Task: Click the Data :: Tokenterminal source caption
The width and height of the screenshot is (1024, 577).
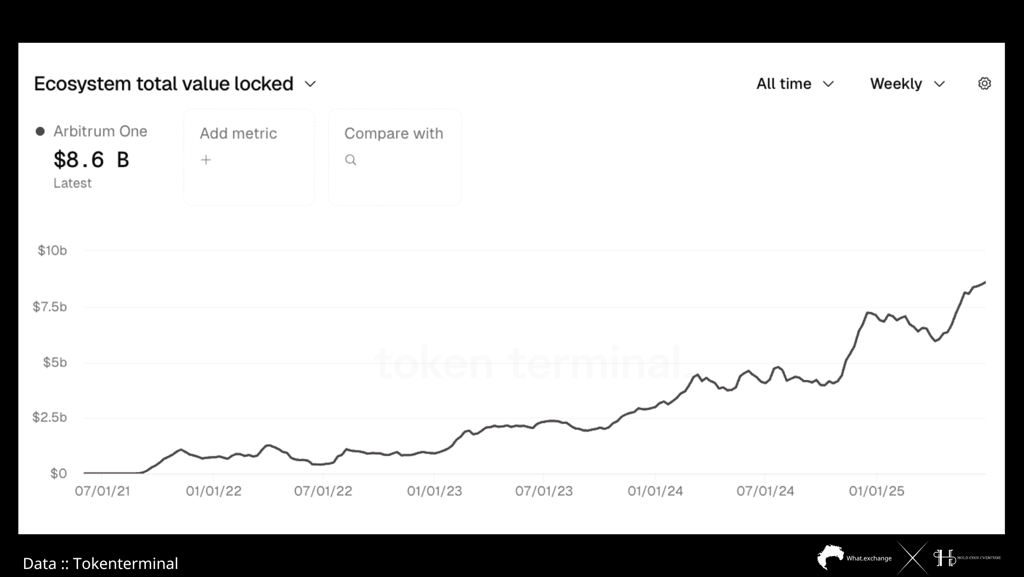Action: pyautogui.click(x=100, y=563)
